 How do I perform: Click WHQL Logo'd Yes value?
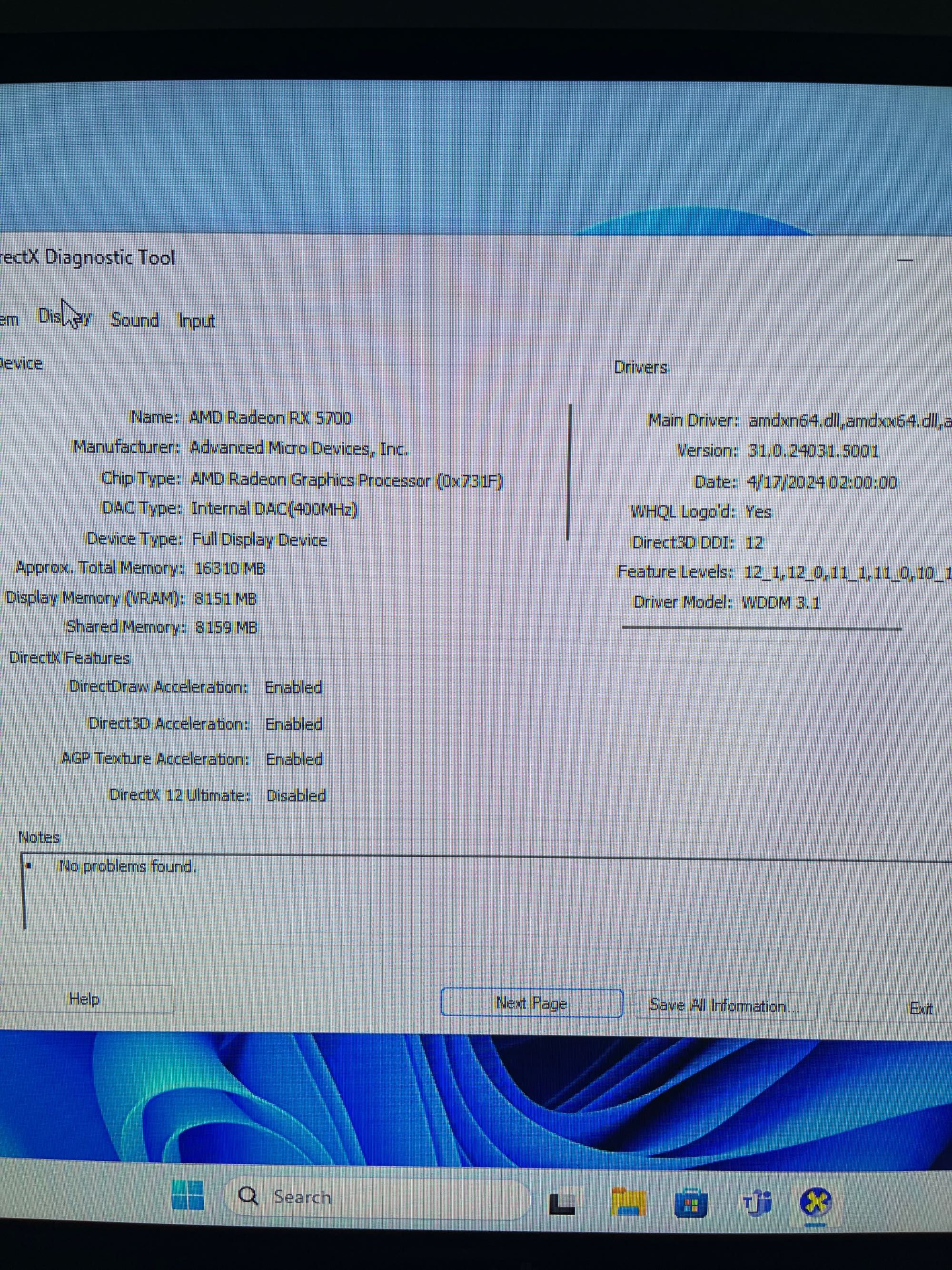pyautogui.click(x=758, y=511)
